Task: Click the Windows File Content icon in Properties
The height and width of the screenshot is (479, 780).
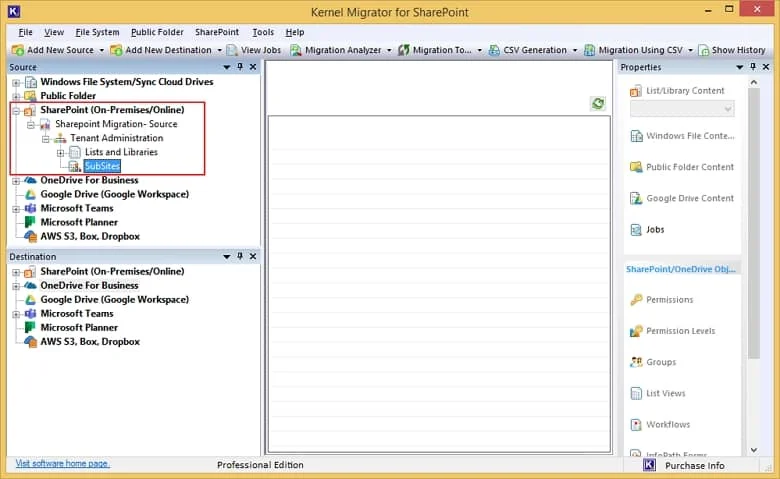Action: point(636,136)
